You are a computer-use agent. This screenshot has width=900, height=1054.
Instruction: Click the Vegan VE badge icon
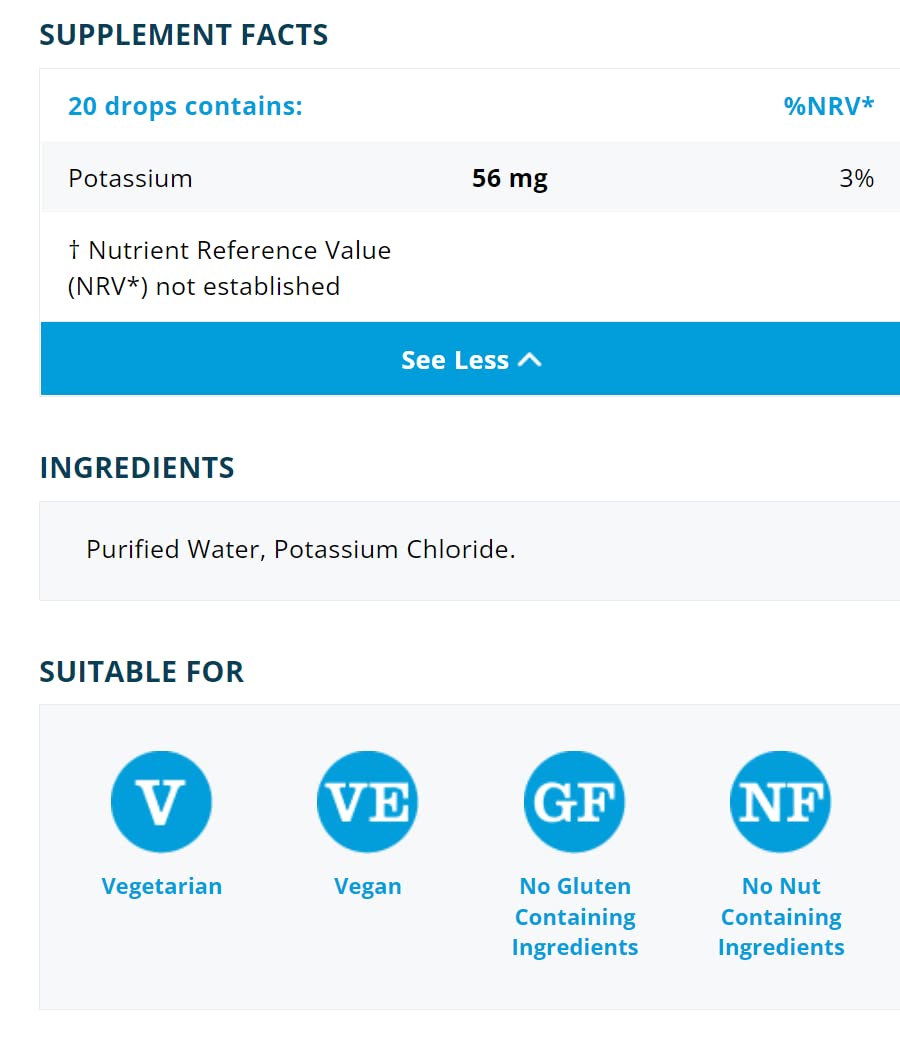pyautogui.click(x=367, y=801)
